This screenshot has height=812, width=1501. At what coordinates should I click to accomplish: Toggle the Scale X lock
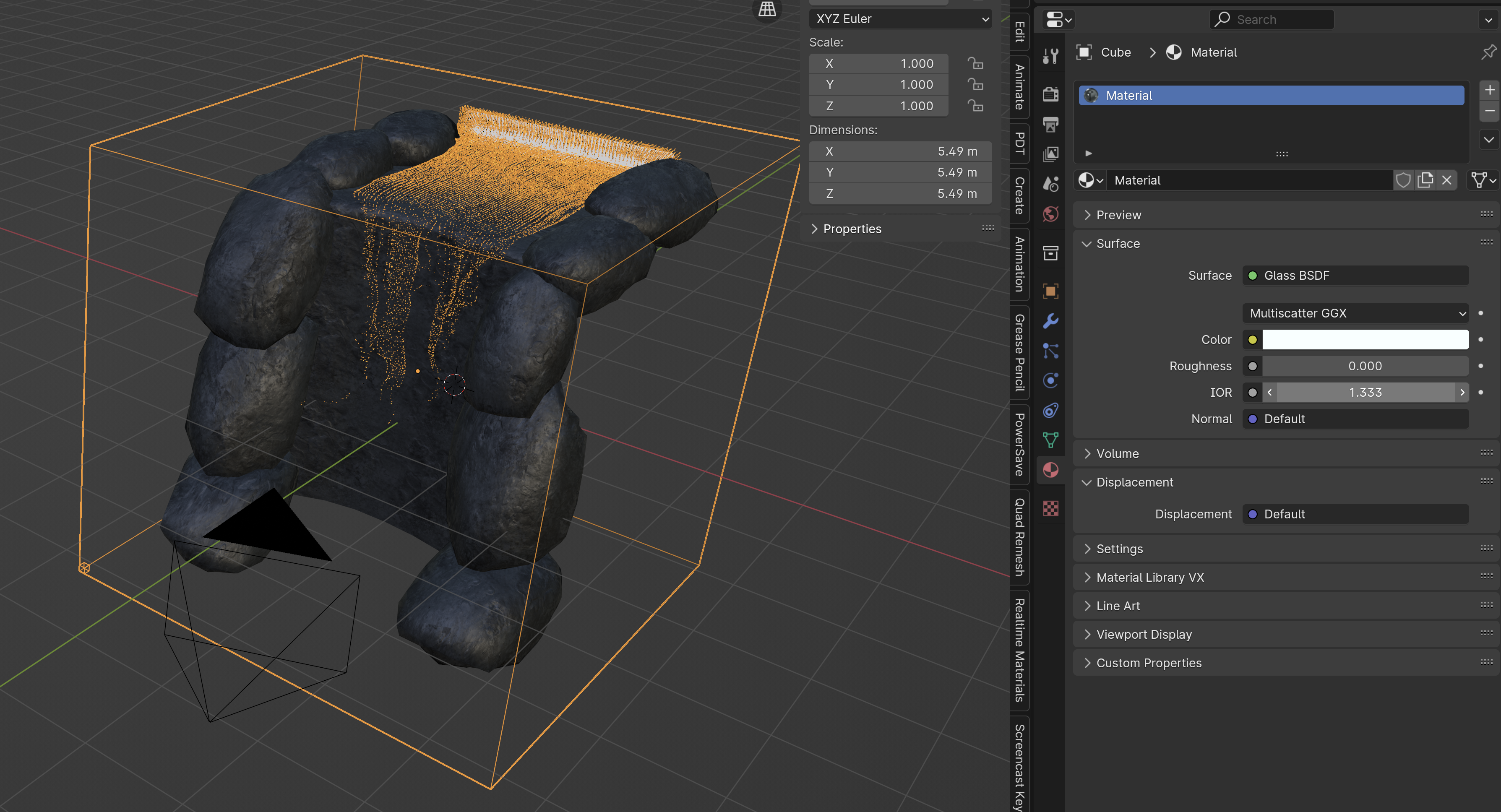click(x=975, y=63)
